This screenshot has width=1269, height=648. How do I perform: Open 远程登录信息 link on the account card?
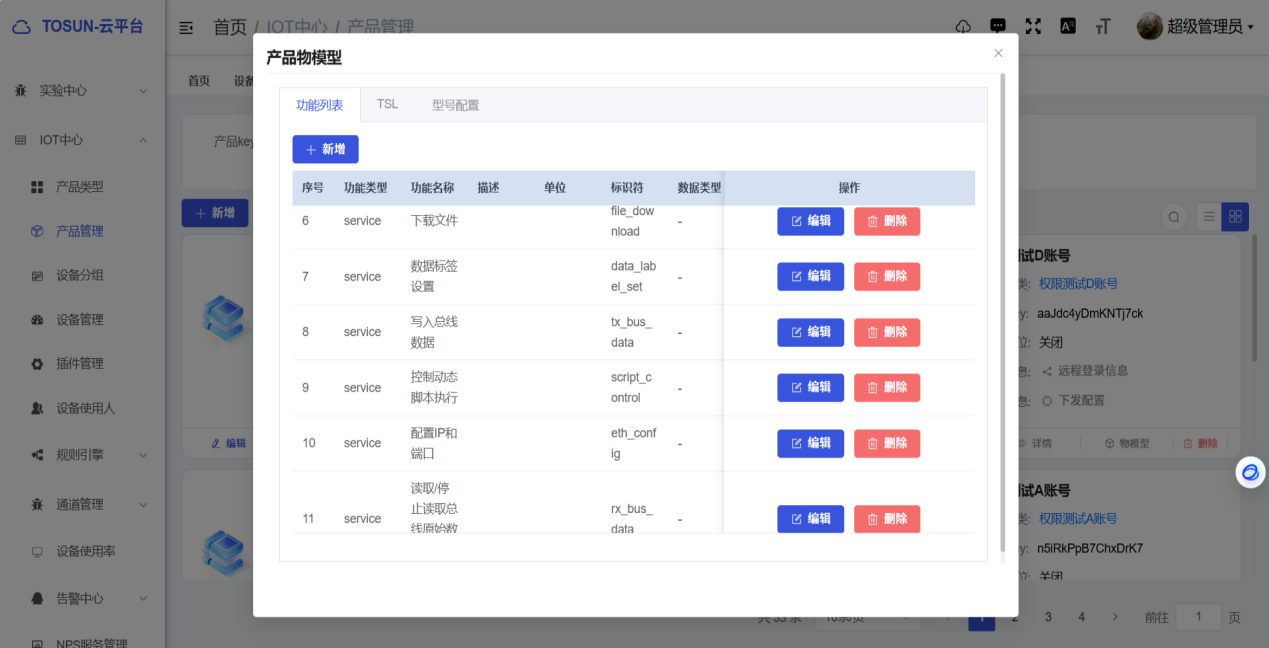point(1094,370)
